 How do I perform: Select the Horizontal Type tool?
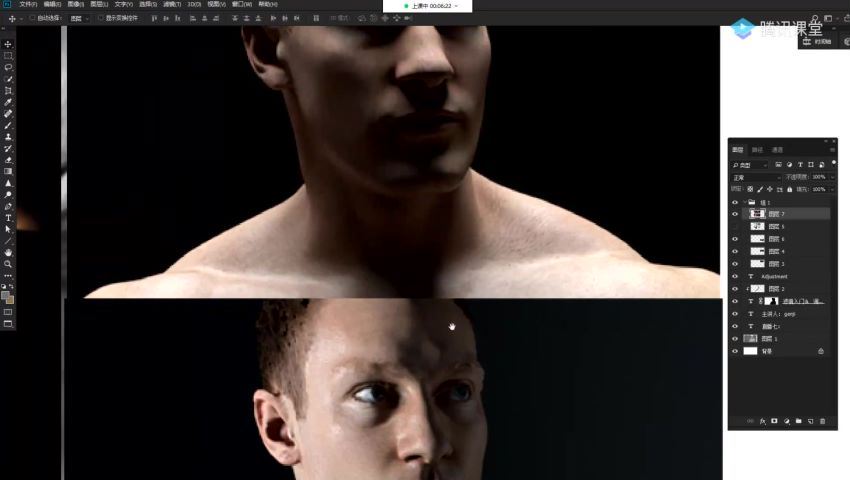tap(8, 218)
